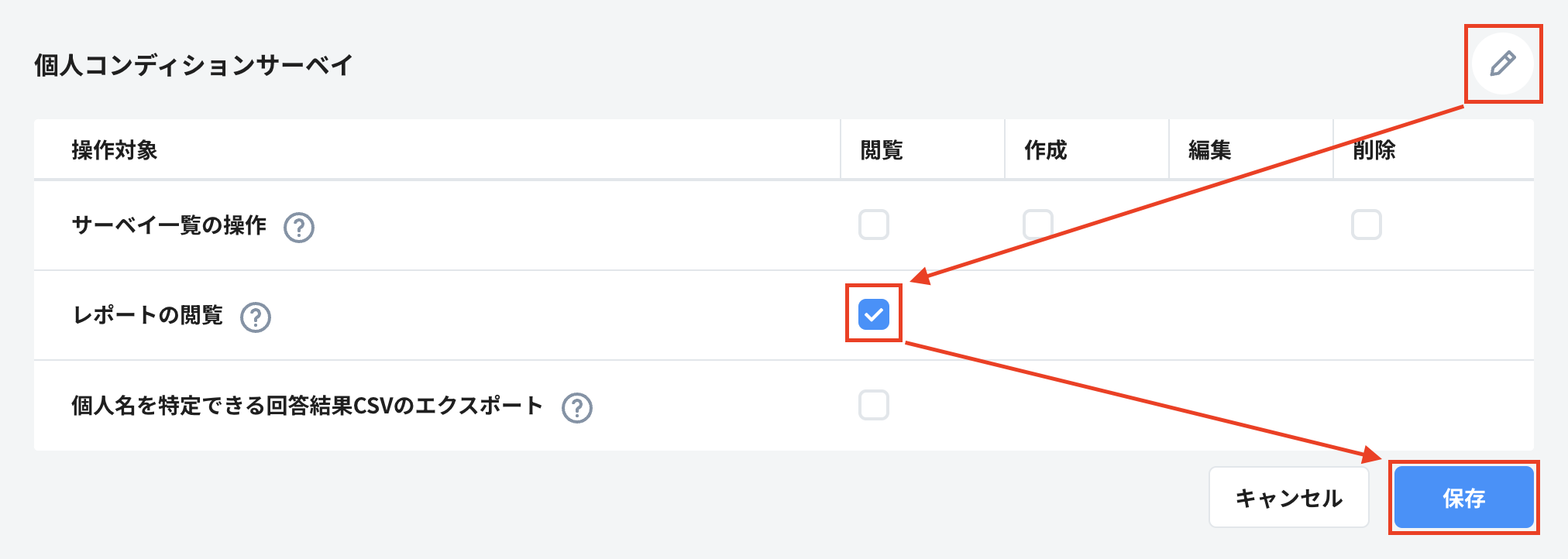Image resolution: width=1568 pixels, height=559 pixels.
Task: Click 個人名を特定できる回答結果CSVのエクスポート label
Action: pos(307,406)
